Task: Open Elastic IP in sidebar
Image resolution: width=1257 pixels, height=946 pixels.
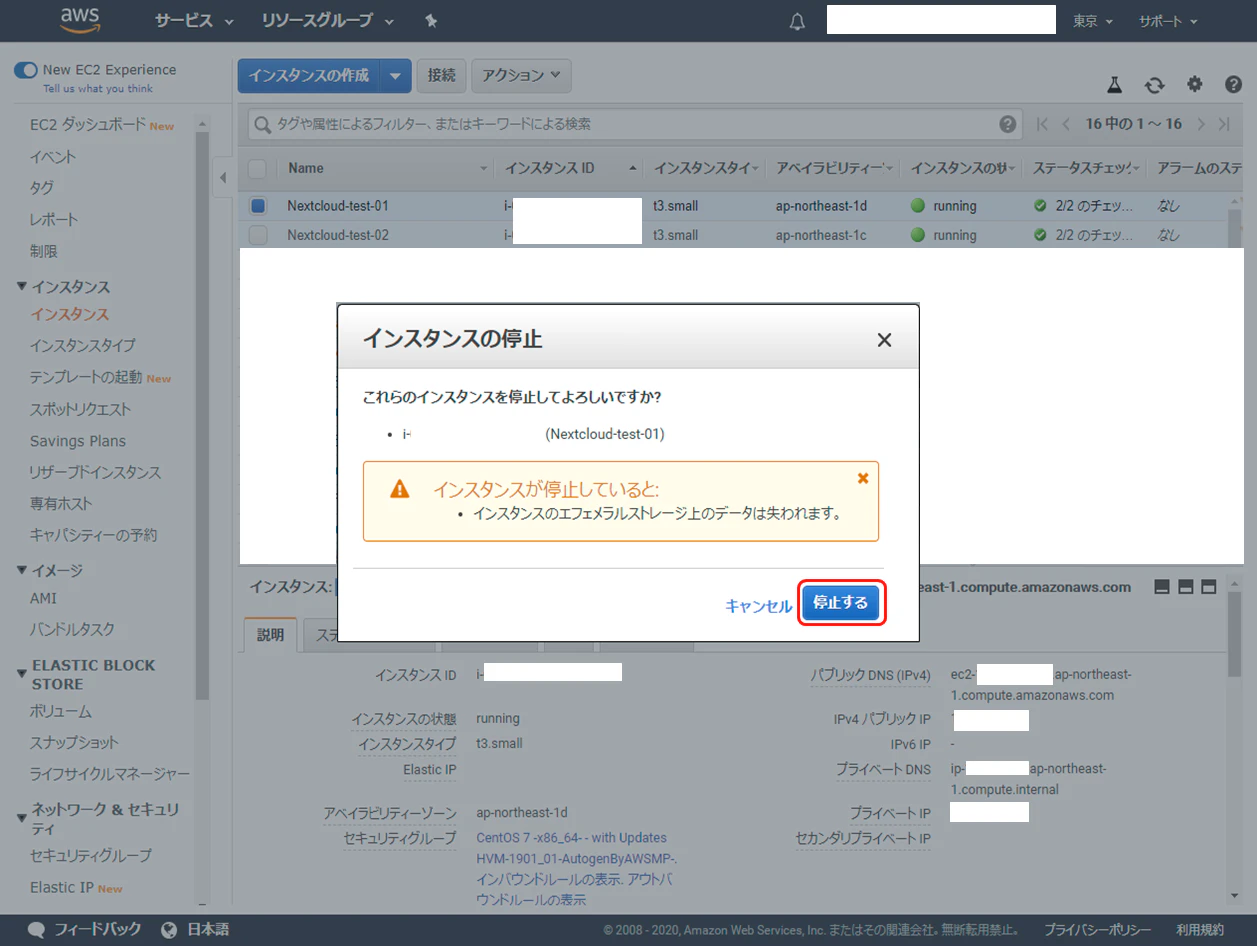Action: coord(61,887)
